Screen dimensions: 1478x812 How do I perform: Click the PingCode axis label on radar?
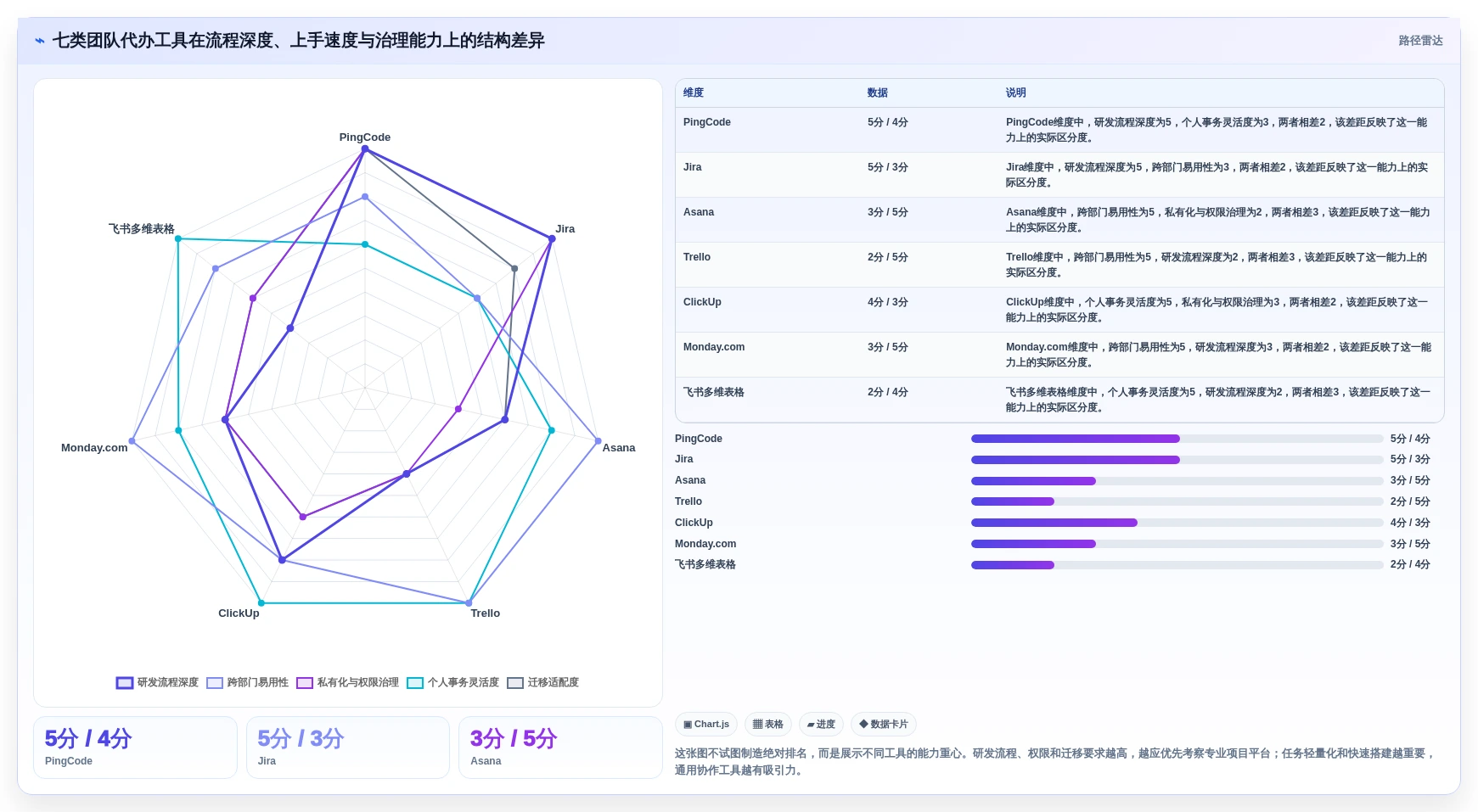[365, 137]
